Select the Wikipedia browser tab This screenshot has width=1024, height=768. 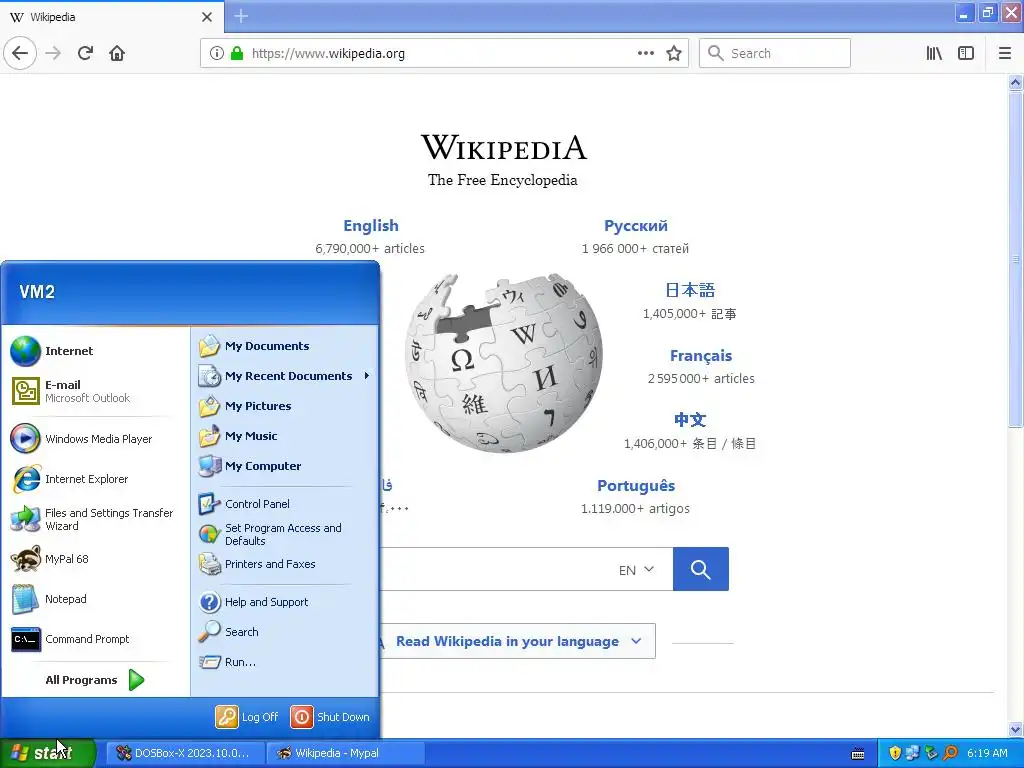coord(112,17)
